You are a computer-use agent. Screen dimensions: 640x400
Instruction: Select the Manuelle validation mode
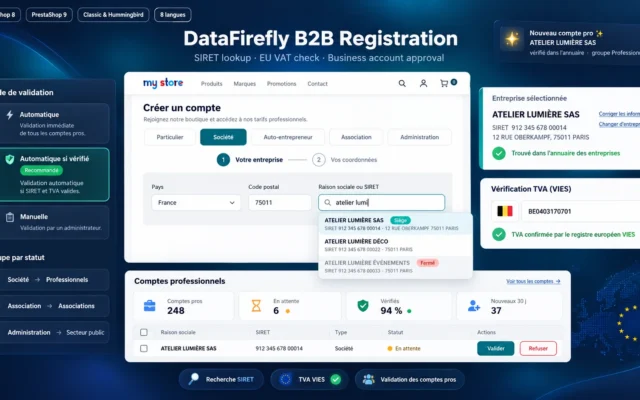[x=54, y=222]
